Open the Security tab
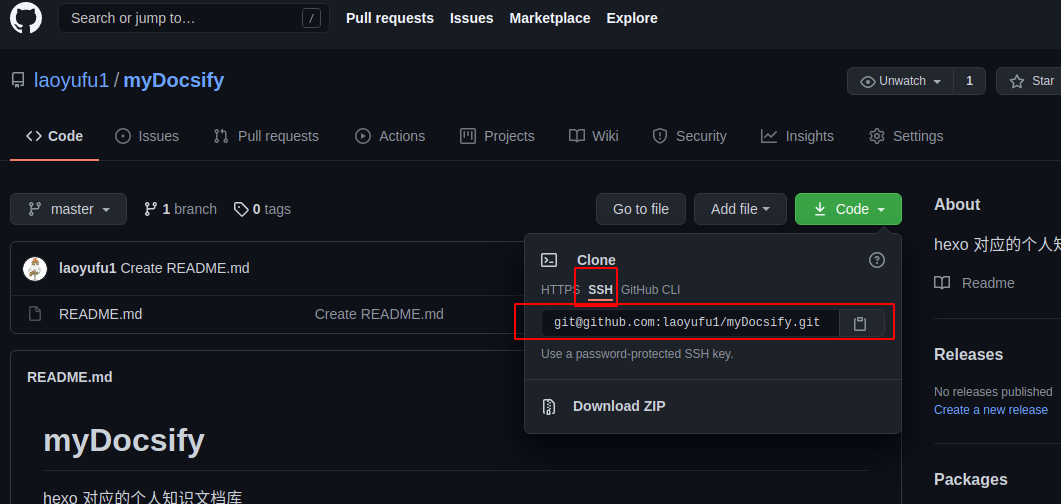Viewport: 1061px width, 504px height. 689,136
